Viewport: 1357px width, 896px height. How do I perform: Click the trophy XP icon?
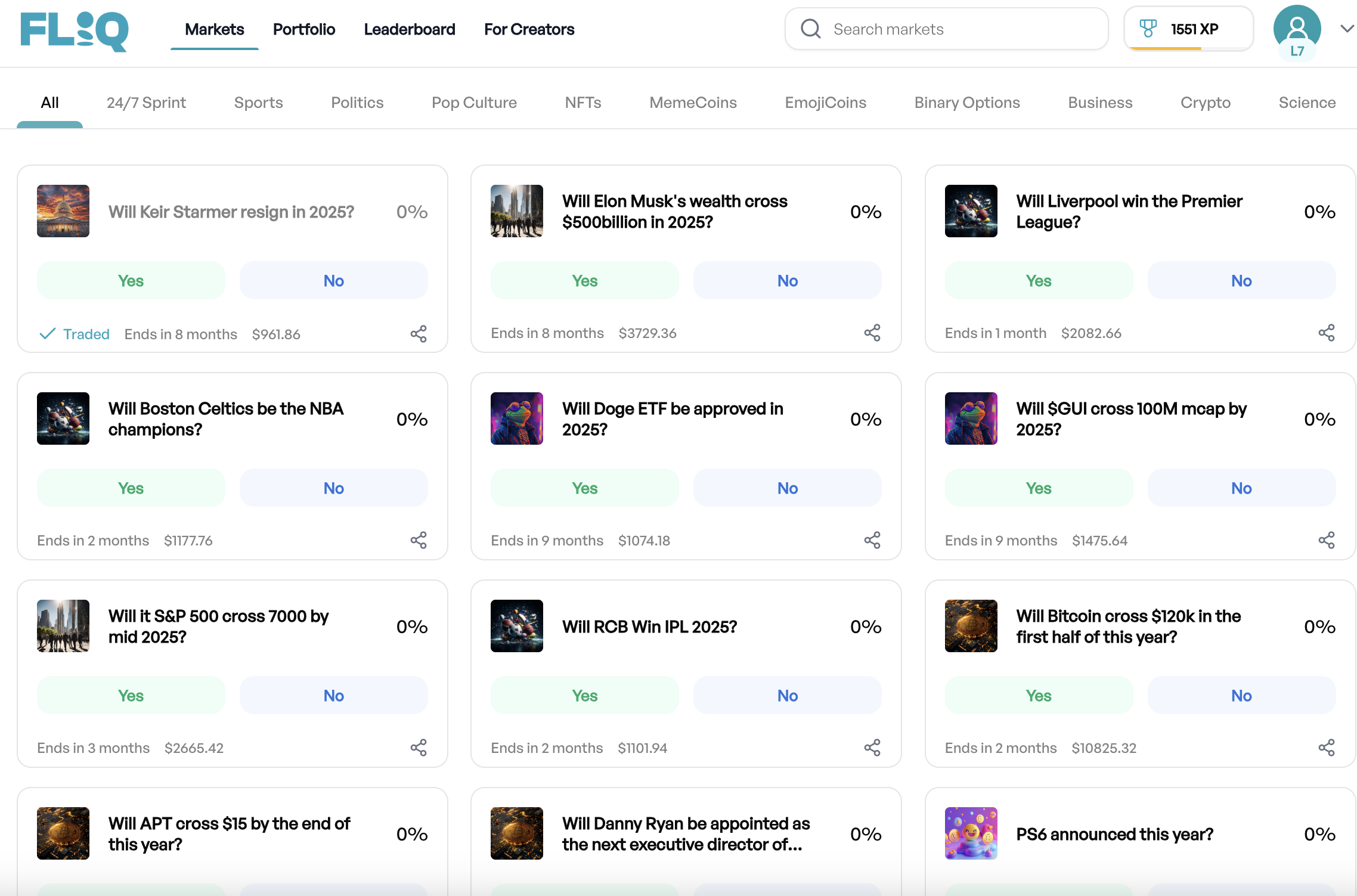click(x=1148, y=29)
